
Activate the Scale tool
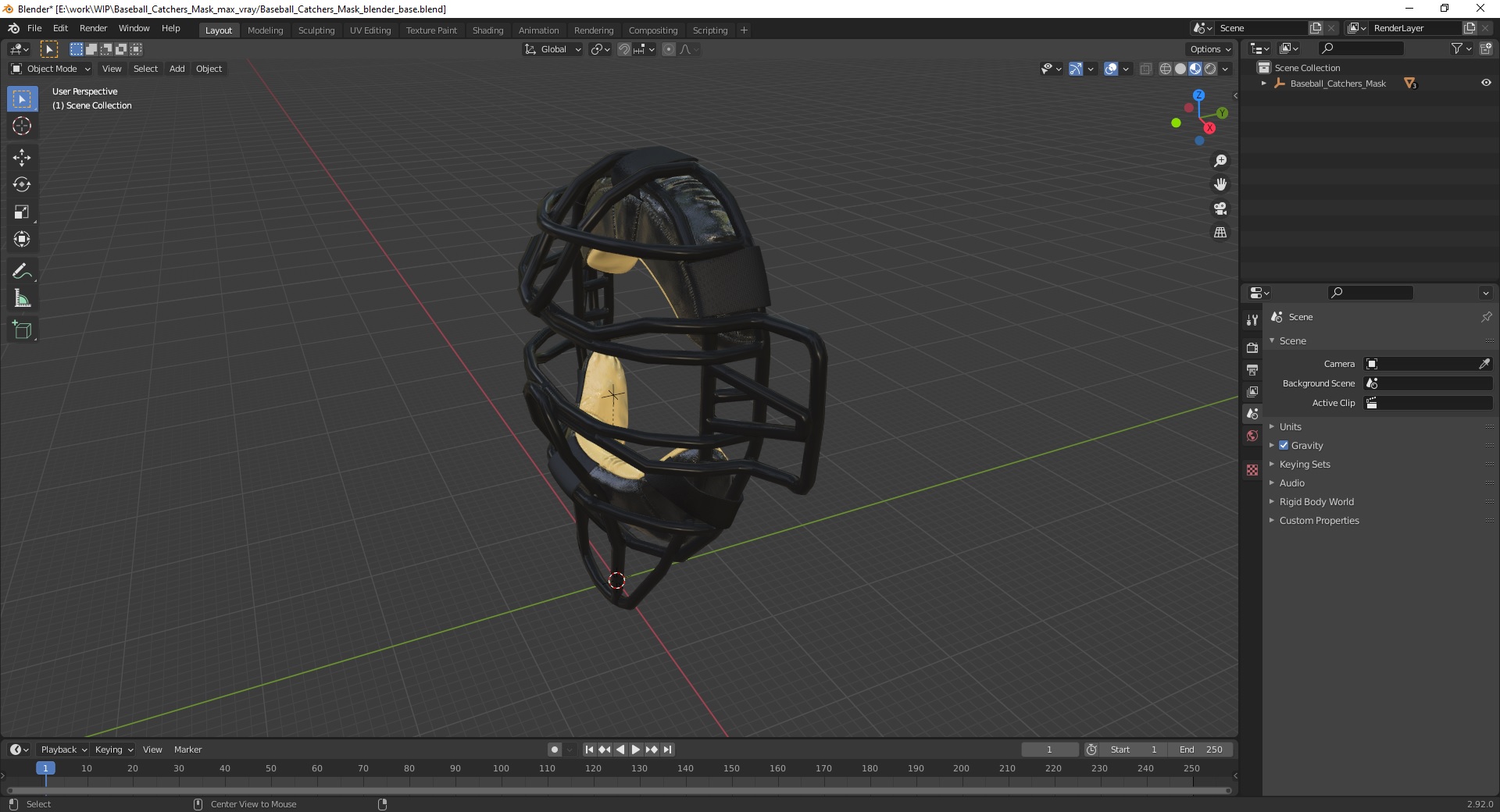(x=22, y=212)
